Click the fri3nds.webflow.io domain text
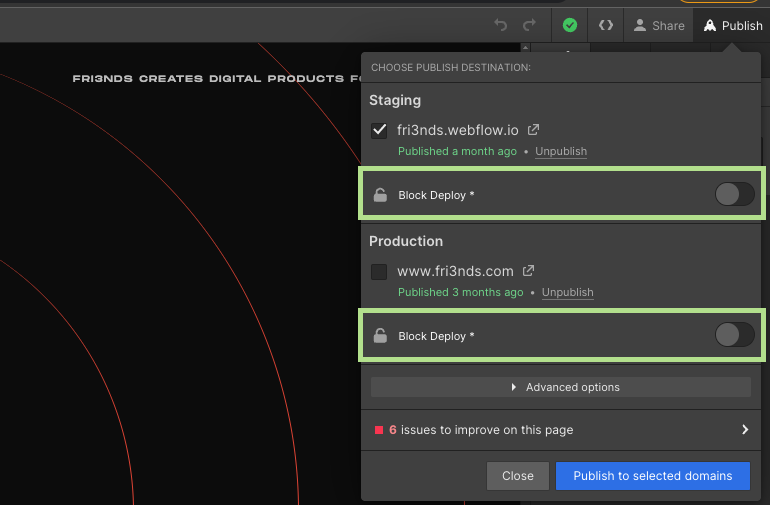Viewport: 770px width, 505px height. tap(457, 130)
